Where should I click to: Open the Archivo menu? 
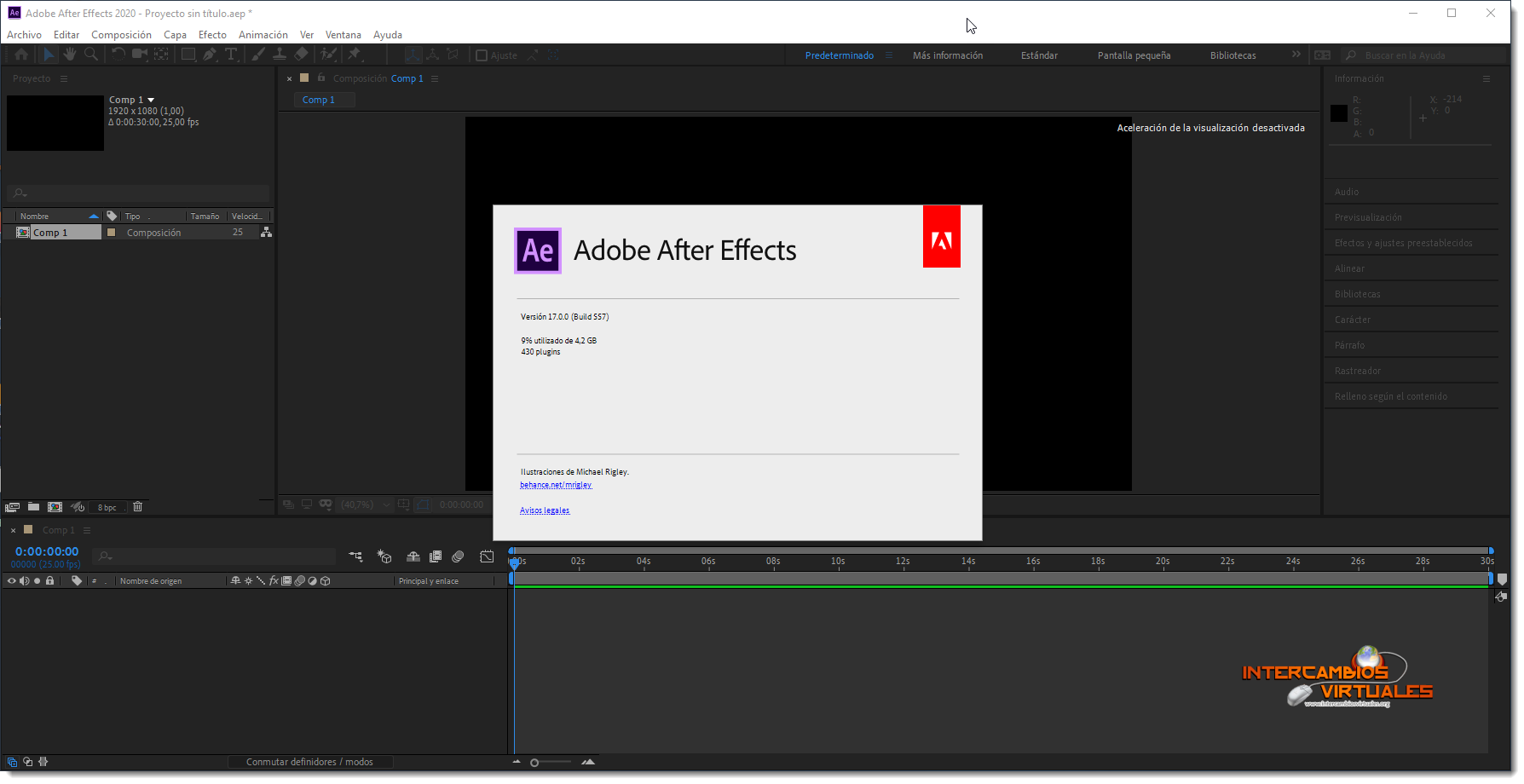[24, 35]
